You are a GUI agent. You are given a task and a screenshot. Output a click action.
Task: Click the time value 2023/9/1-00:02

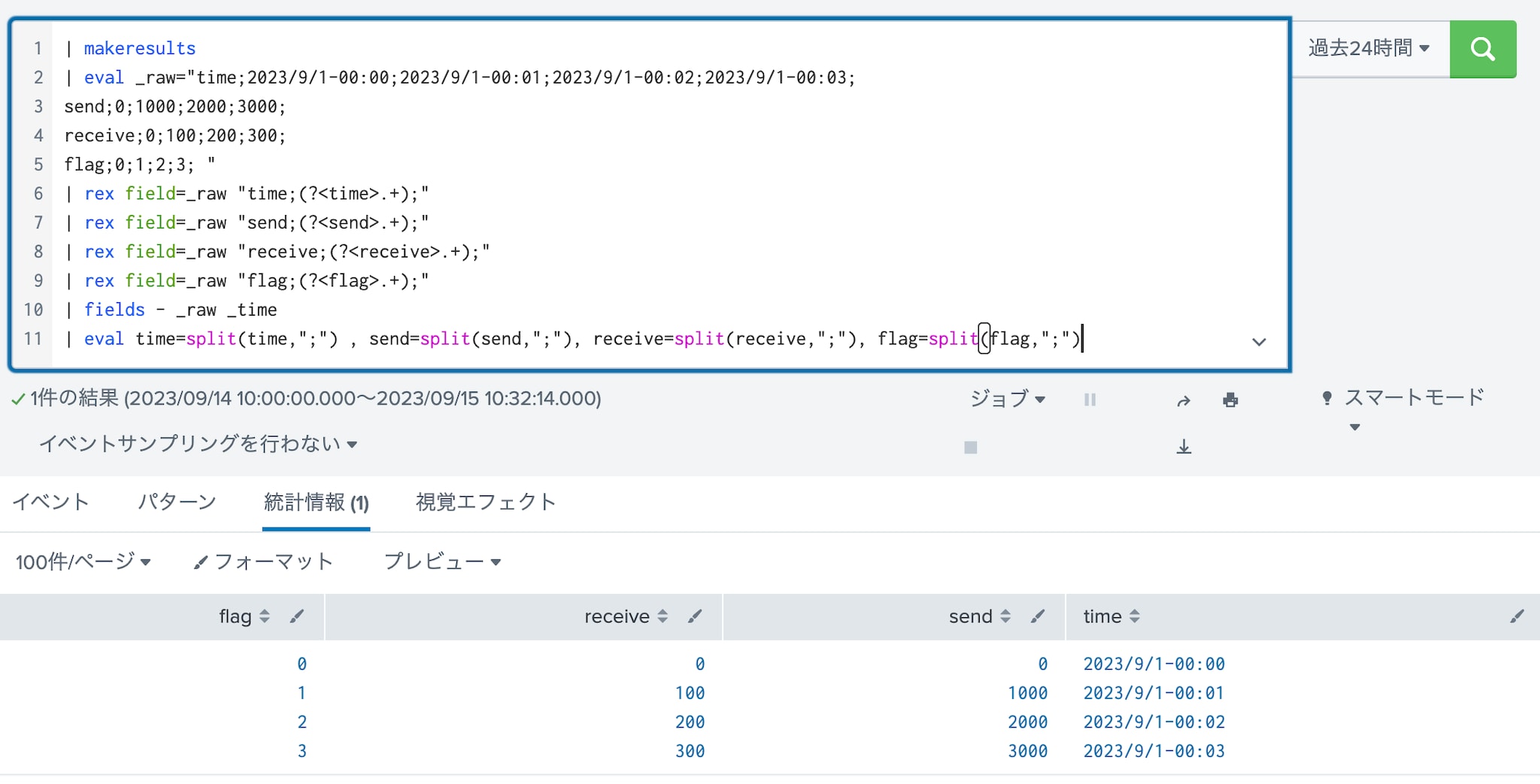pyautogui.click(x=1153, y=722)
